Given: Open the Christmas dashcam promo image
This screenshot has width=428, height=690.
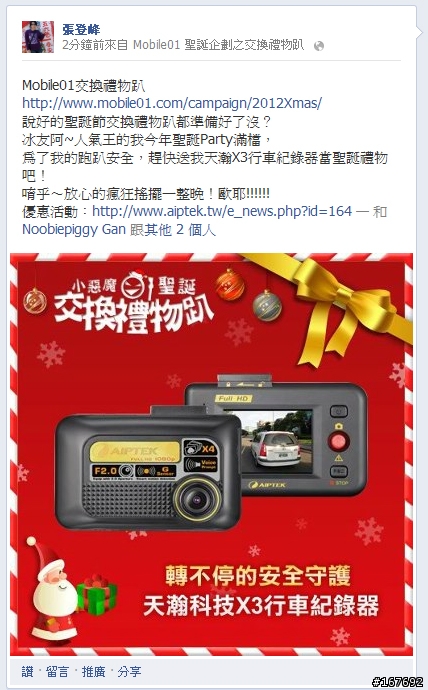Looking at the screenshot, I should tap(212, 454).
